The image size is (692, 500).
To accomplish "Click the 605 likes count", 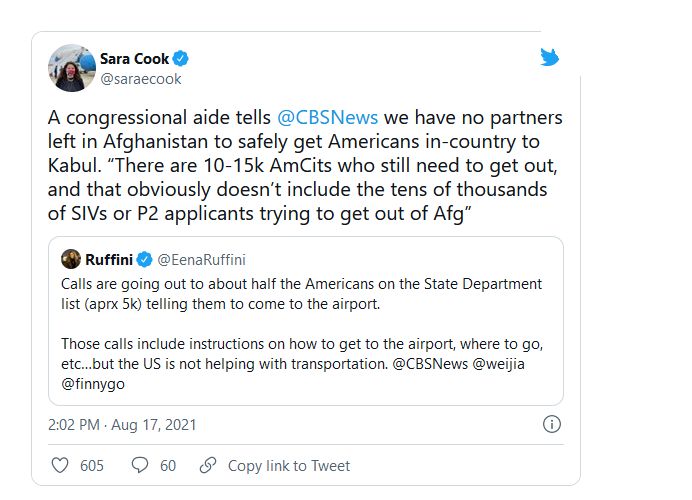I will click(92, 466).
